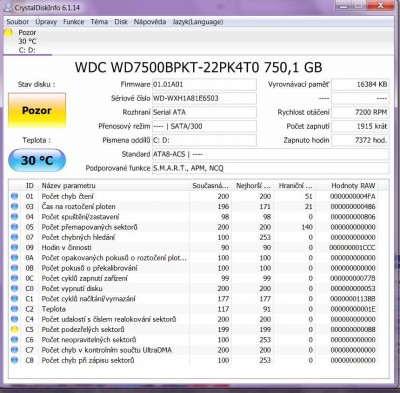Click the Standard field ATA8-ACS
The width and height of the screenshot is (400, 393).
(x=271, y=154)
